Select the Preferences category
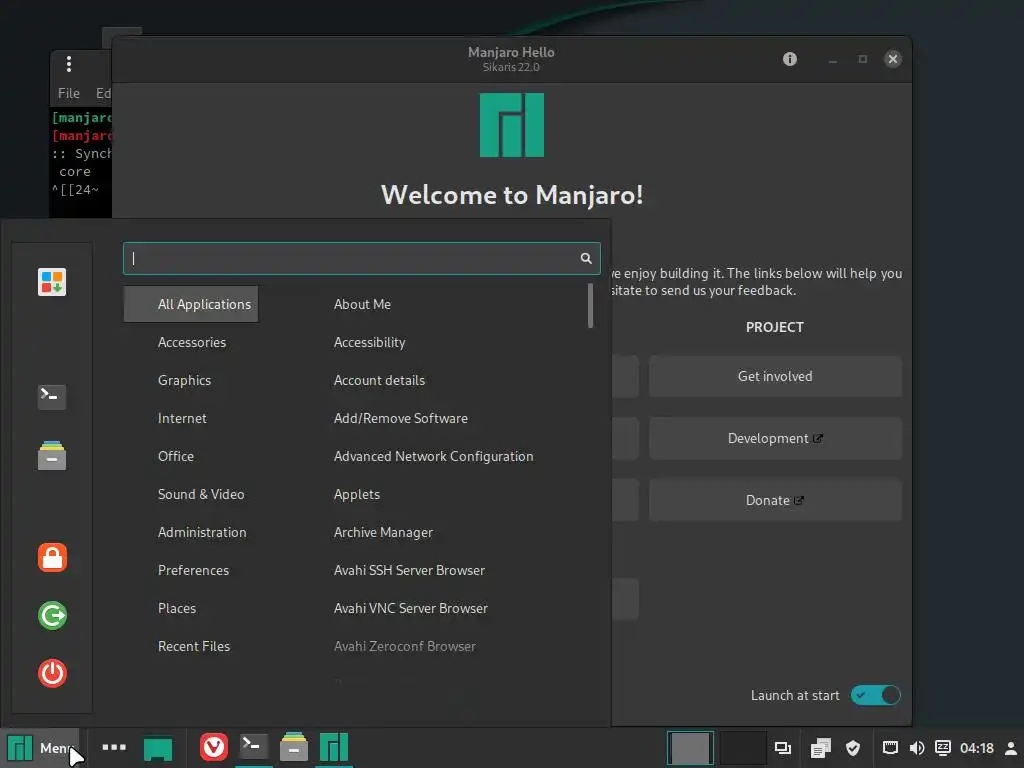The image size is (1024, 768). 191,570
